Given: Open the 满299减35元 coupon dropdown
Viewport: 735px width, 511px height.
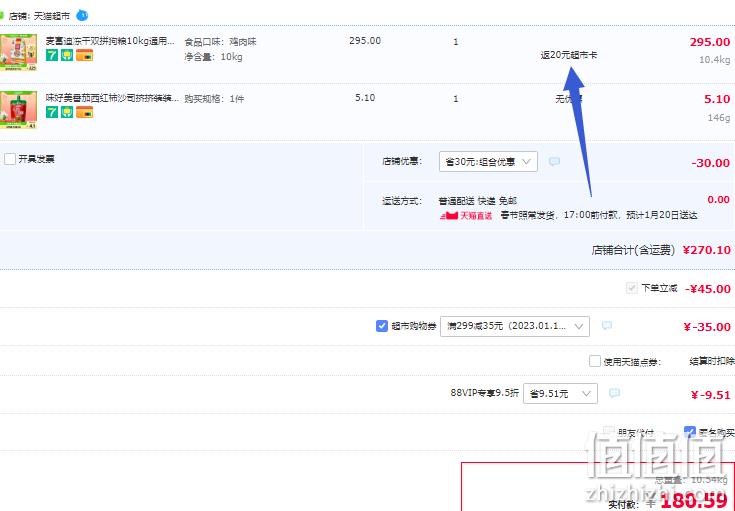Looking at the screenshot, I should (x=515, y=326).
